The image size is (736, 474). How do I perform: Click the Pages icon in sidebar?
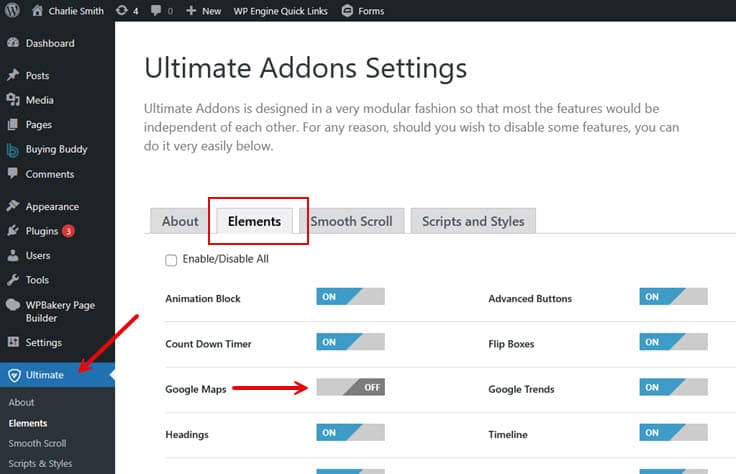point(13,124)
